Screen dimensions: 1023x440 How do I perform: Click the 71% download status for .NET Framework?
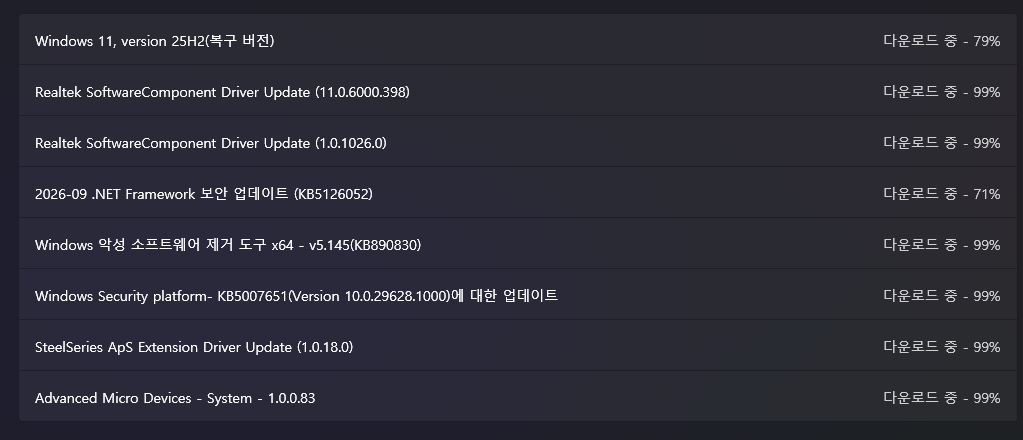[941, 194]
